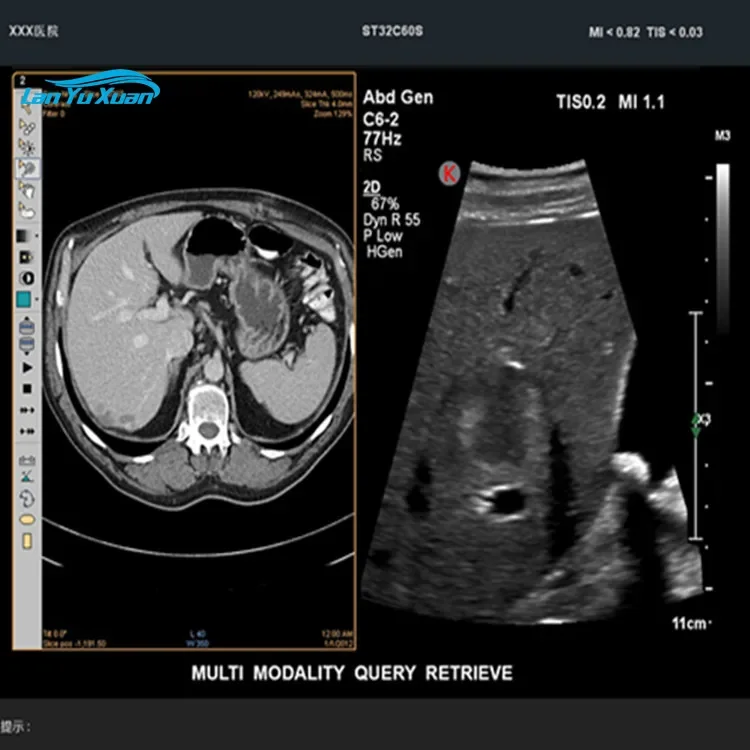Select the horizontal yellow ellipse ROI tool

pos(27,519)
